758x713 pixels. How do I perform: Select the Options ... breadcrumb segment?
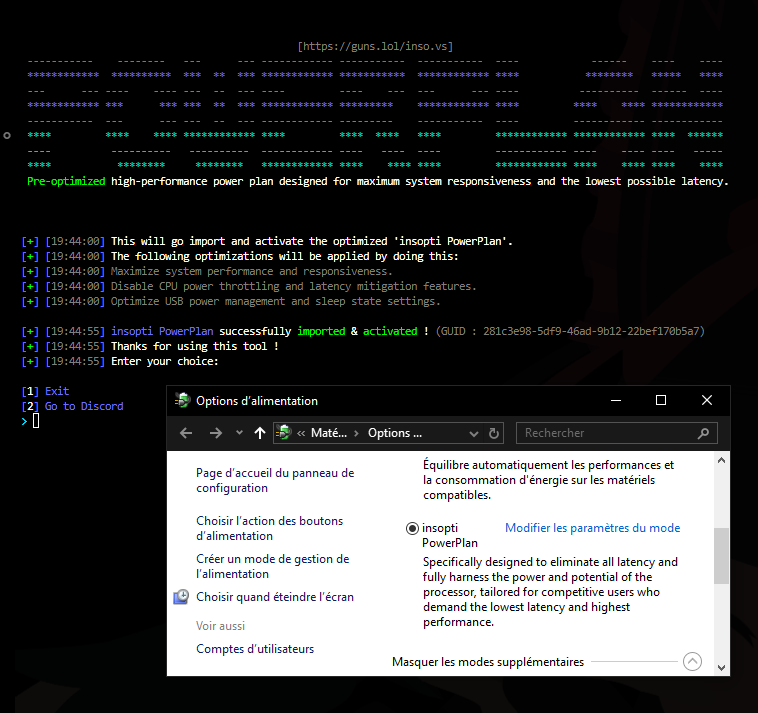395,433
